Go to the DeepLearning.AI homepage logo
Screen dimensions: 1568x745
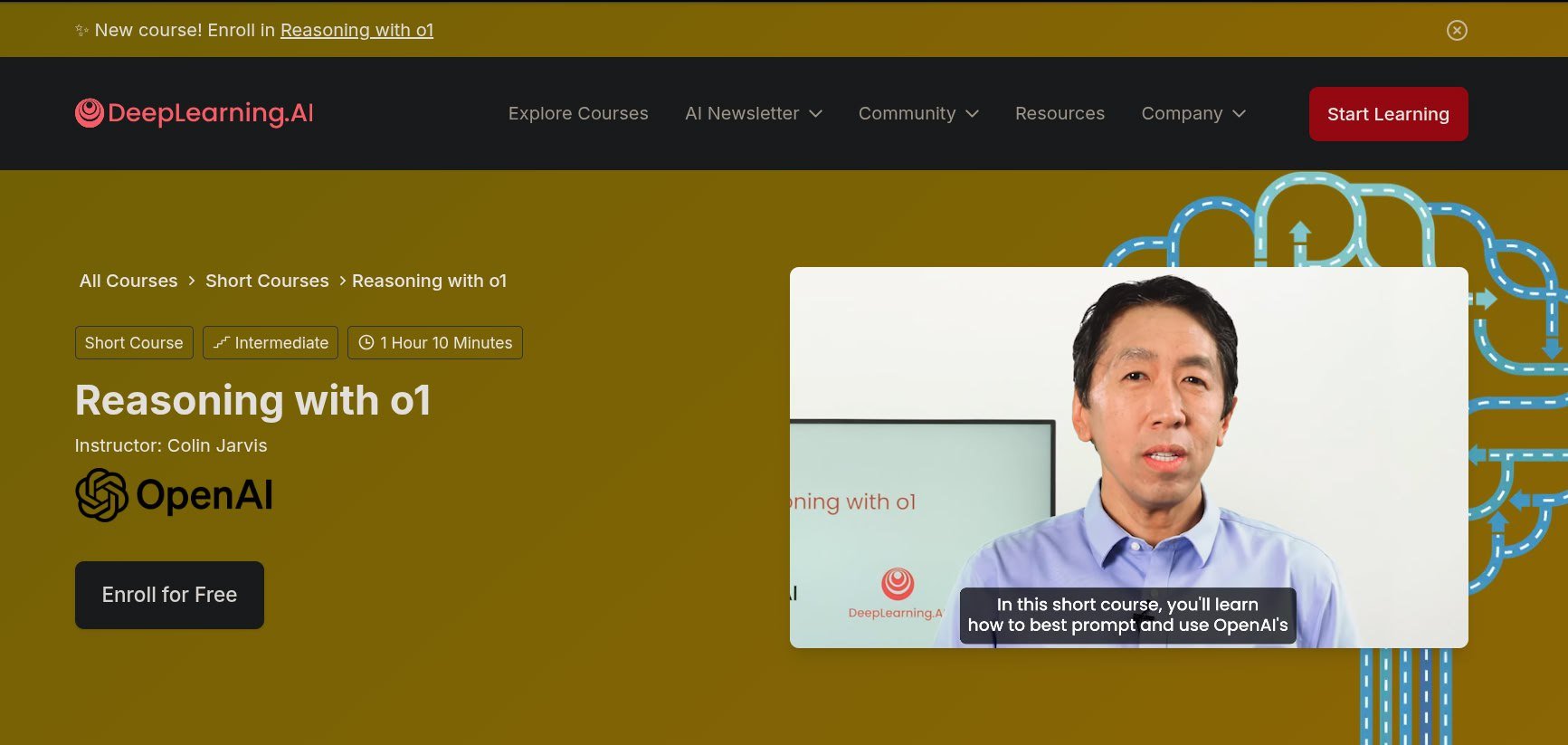coord(195,113)
